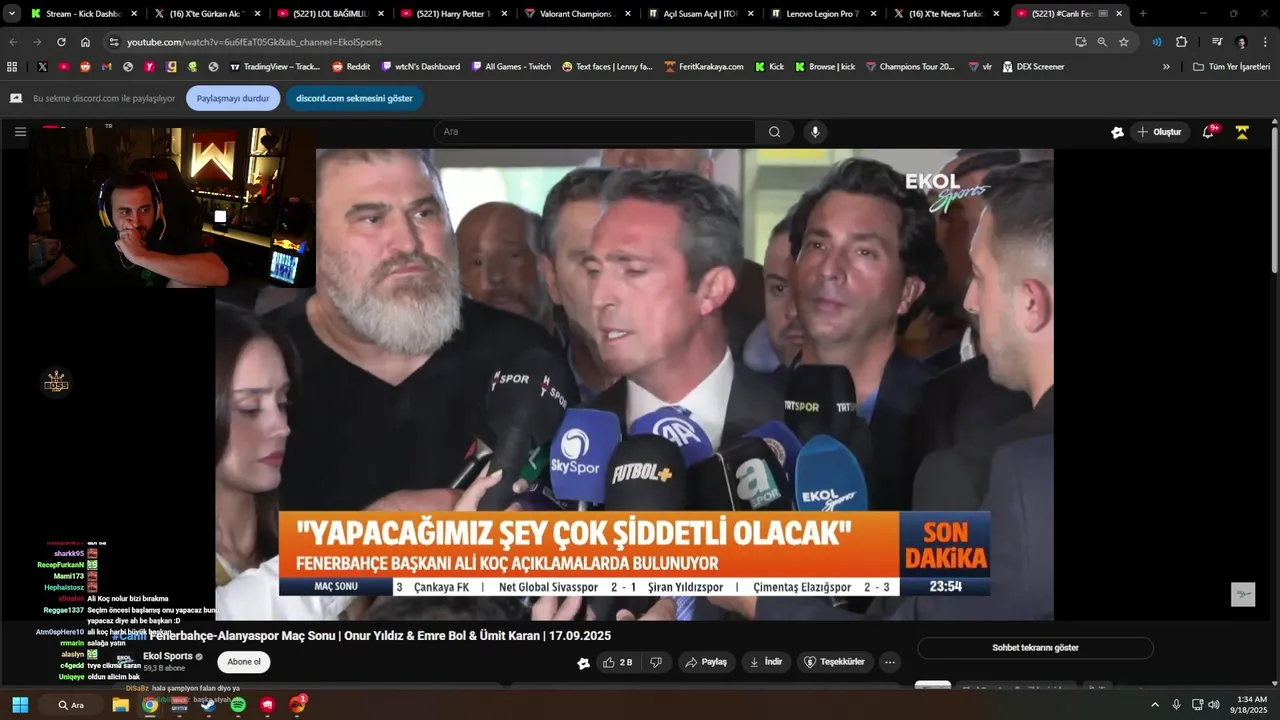Screen dimensions: 1280x720
Task: Expand the bookmarks overflow chevron
Action: point(1166,67)
